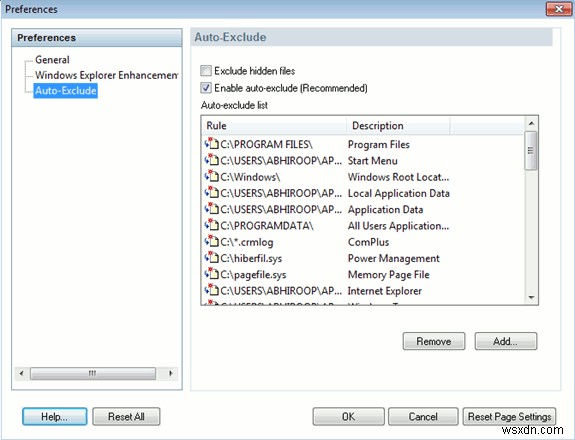Select the C:\*.crmlog rule text
This screenshot has width=575, height=440.
tap(247, 242)
